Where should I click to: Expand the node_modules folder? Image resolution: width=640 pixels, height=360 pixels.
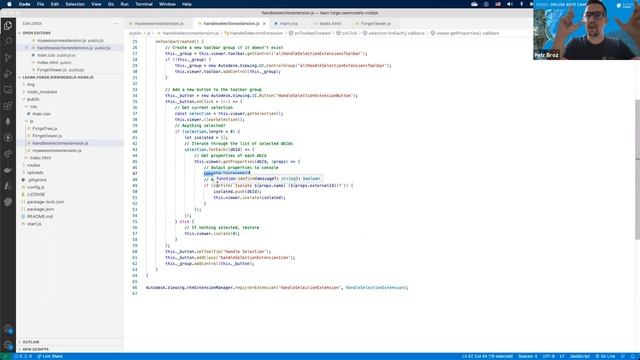[x=70, y=92]
